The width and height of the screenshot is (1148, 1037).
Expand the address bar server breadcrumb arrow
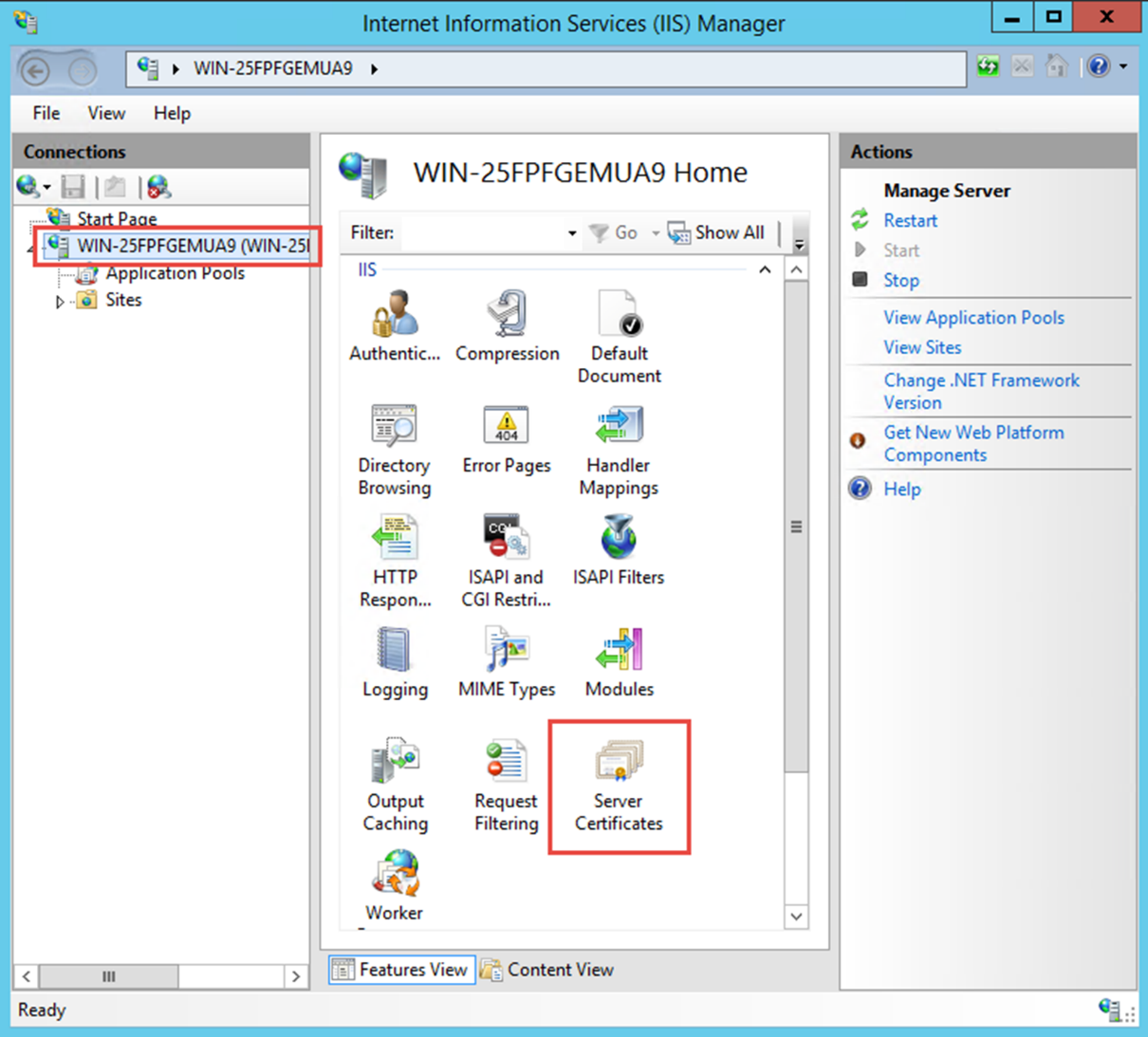click(x=375, y=69)
